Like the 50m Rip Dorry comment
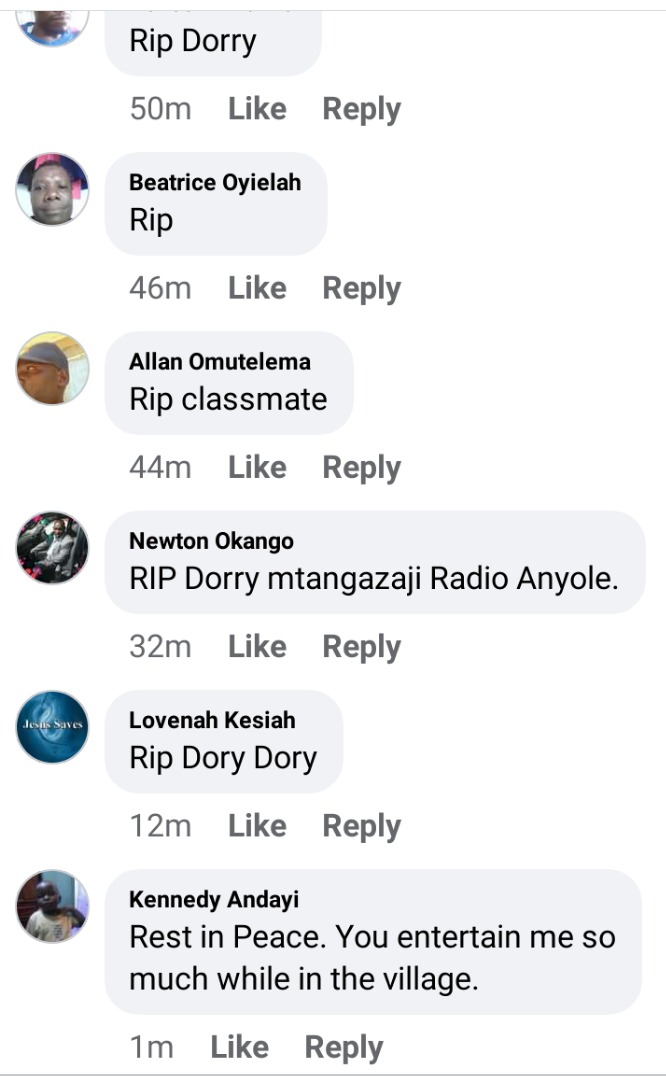Viewport: 666px width, 1076px height. 257,109
